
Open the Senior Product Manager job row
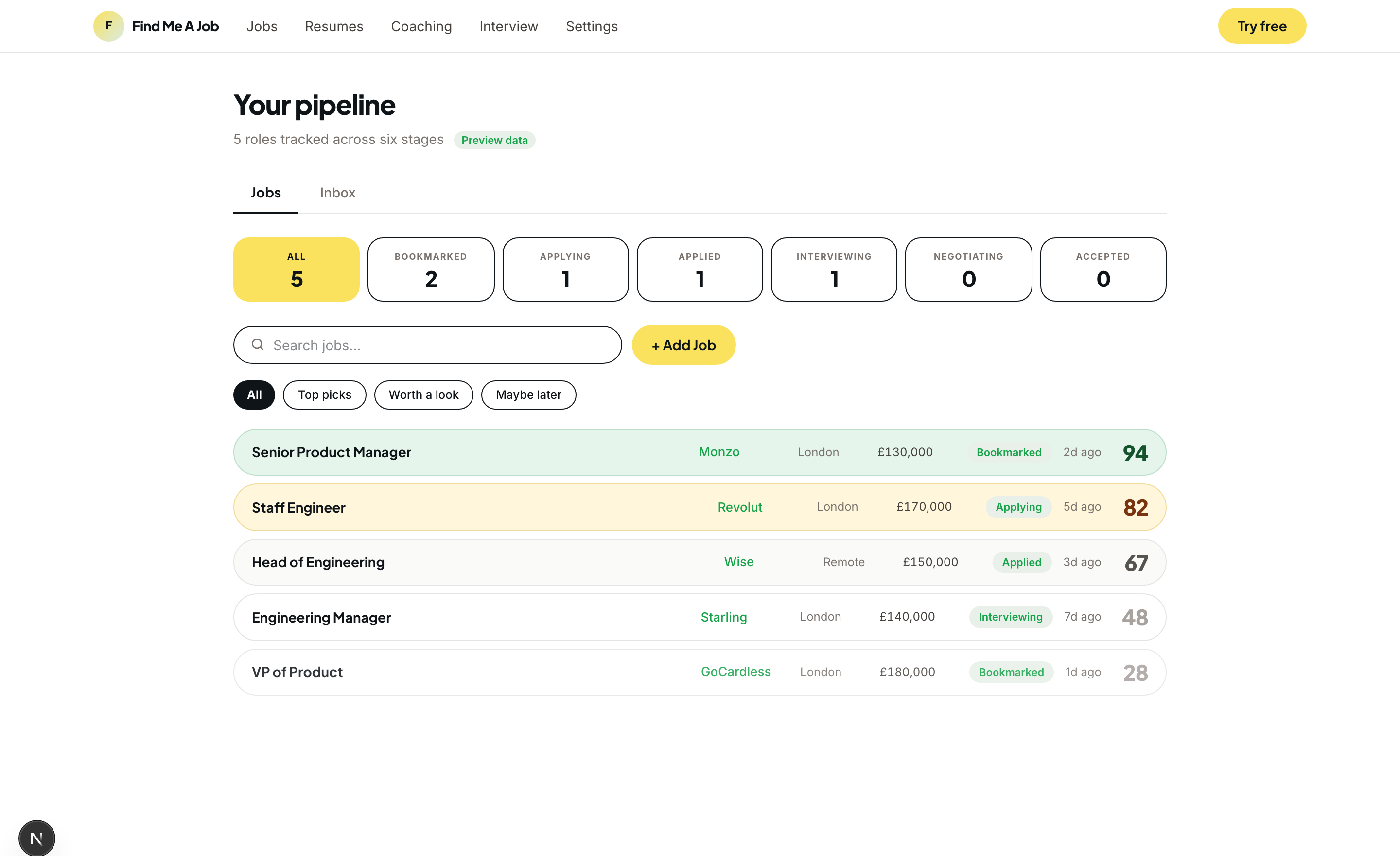tap(700, 452)
